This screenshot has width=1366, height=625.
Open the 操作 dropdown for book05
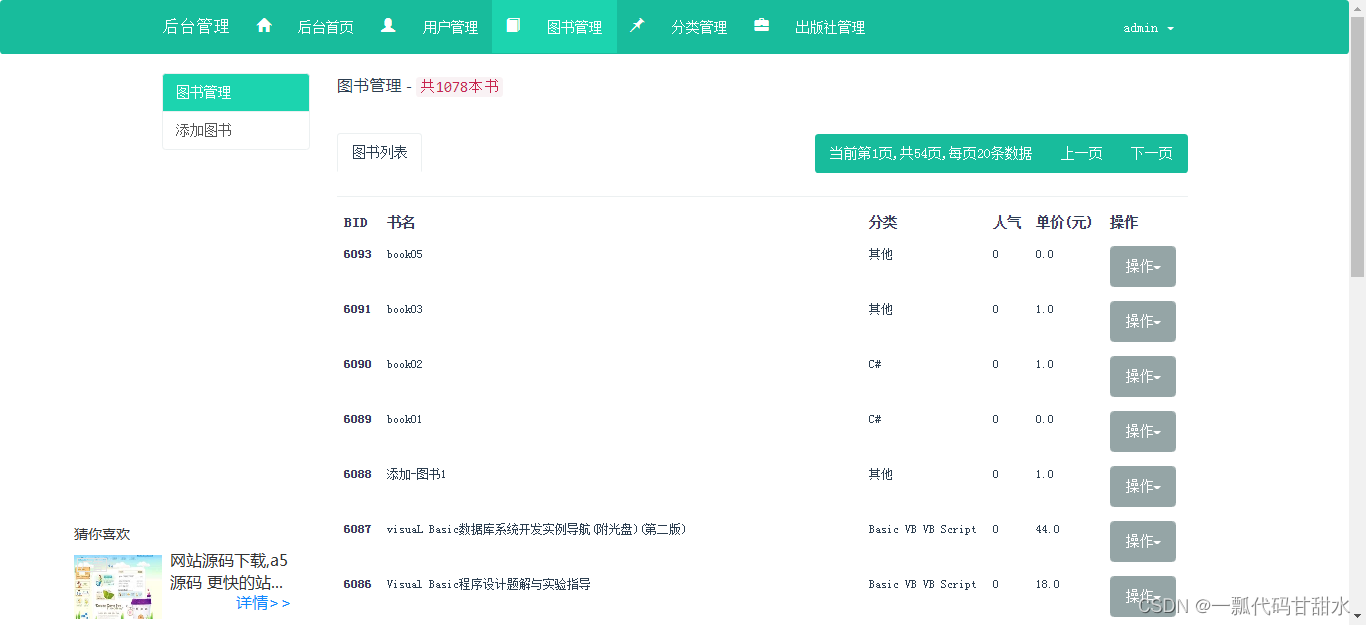point(1142,266)
